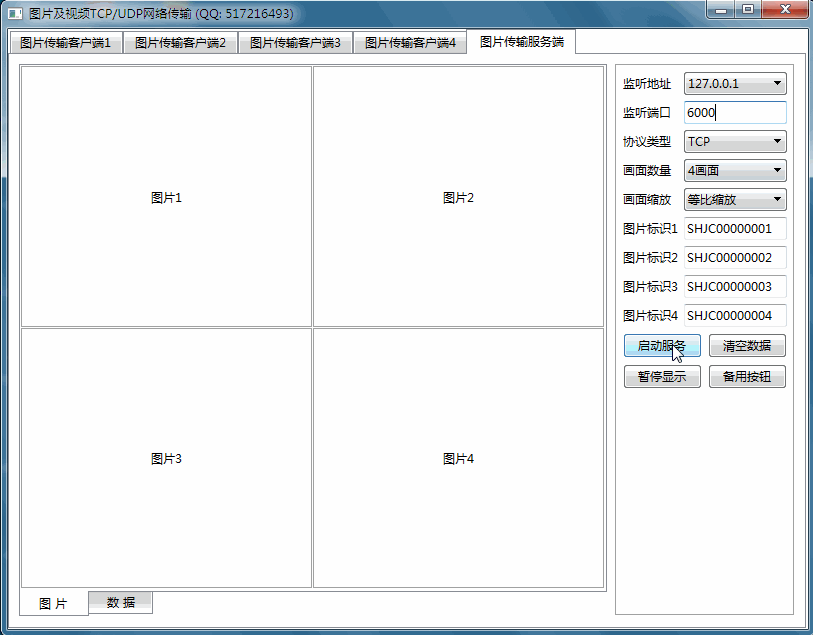Click the 监听端口 input field with 6000
Viewport: 813px width, 635px height.
pos(735,112)
